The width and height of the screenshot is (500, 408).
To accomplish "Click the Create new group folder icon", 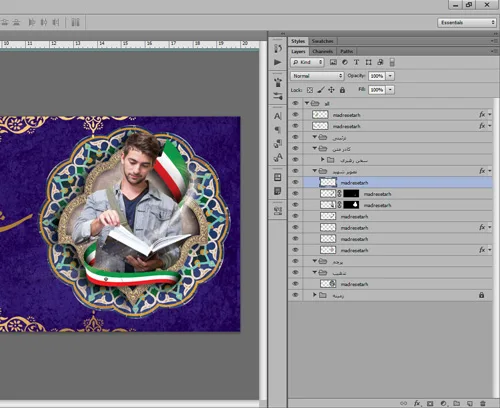I will tap(457, 403).
